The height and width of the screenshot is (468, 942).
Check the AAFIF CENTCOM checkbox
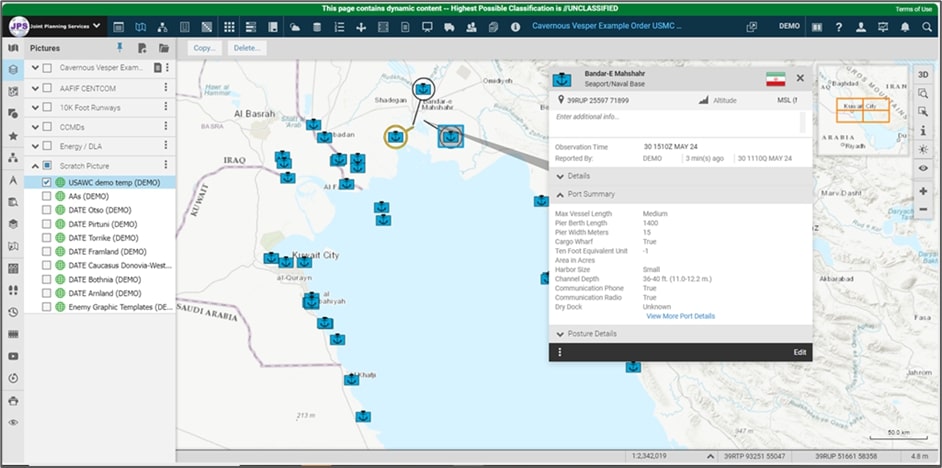pyautogui.click(x=47, y=88)
